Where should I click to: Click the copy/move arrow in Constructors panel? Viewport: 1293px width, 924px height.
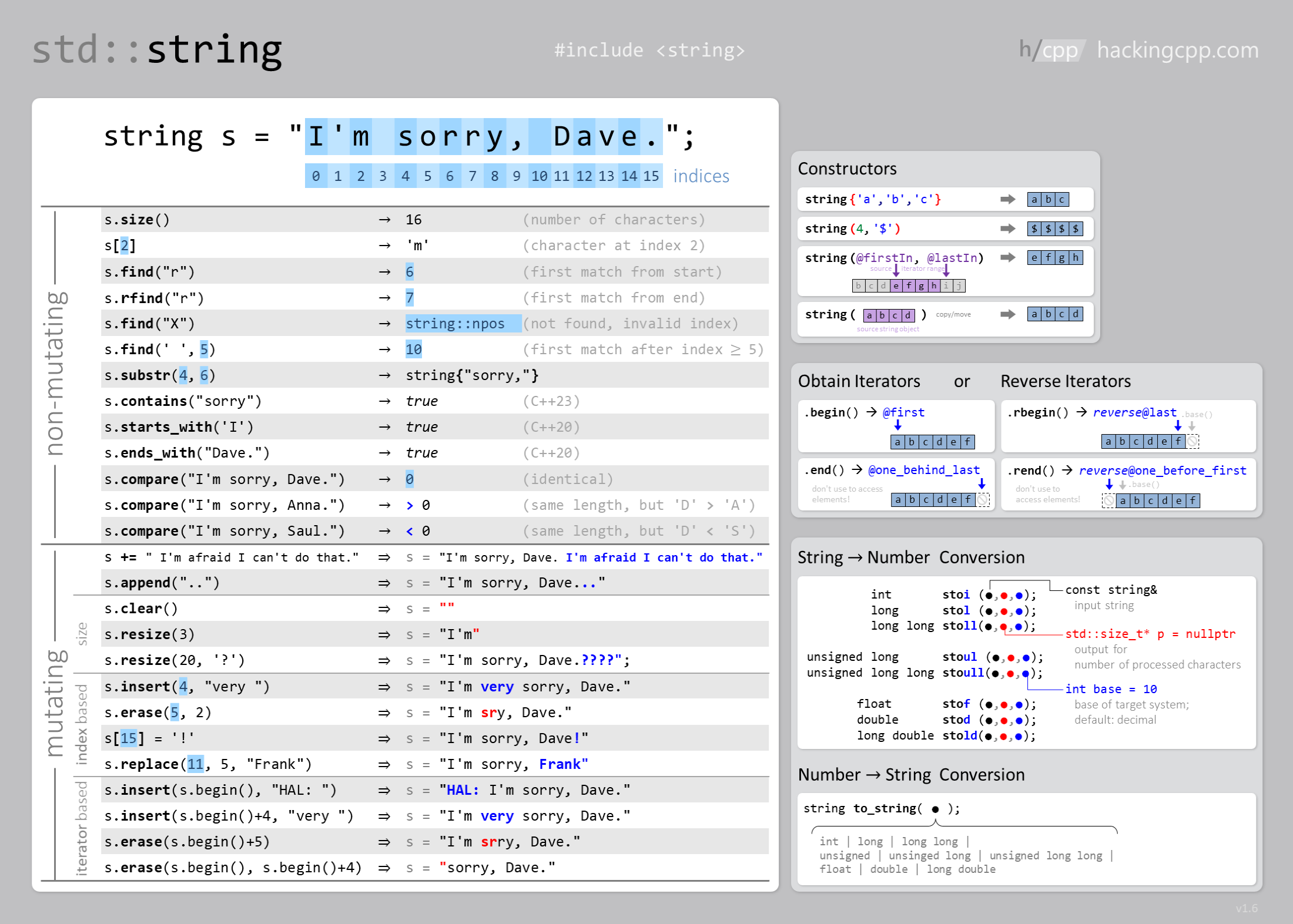(1009, 314)
